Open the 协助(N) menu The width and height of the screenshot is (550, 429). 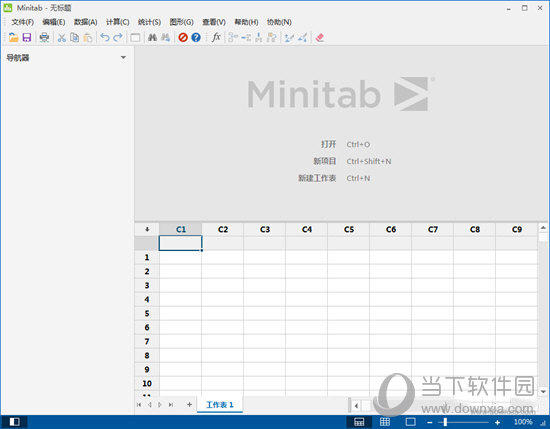click(x=279, y=22)
